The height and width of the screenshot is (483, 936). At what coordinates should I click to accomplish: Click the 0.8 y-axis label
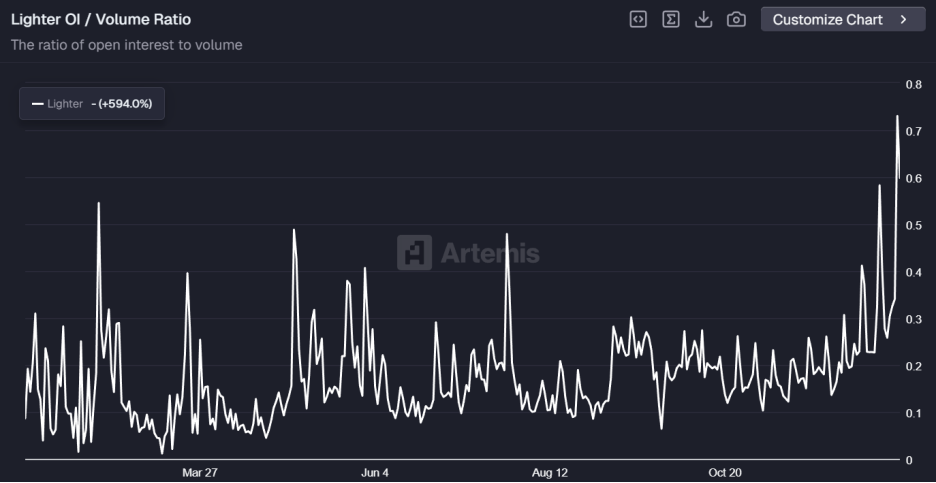point(913,85)
